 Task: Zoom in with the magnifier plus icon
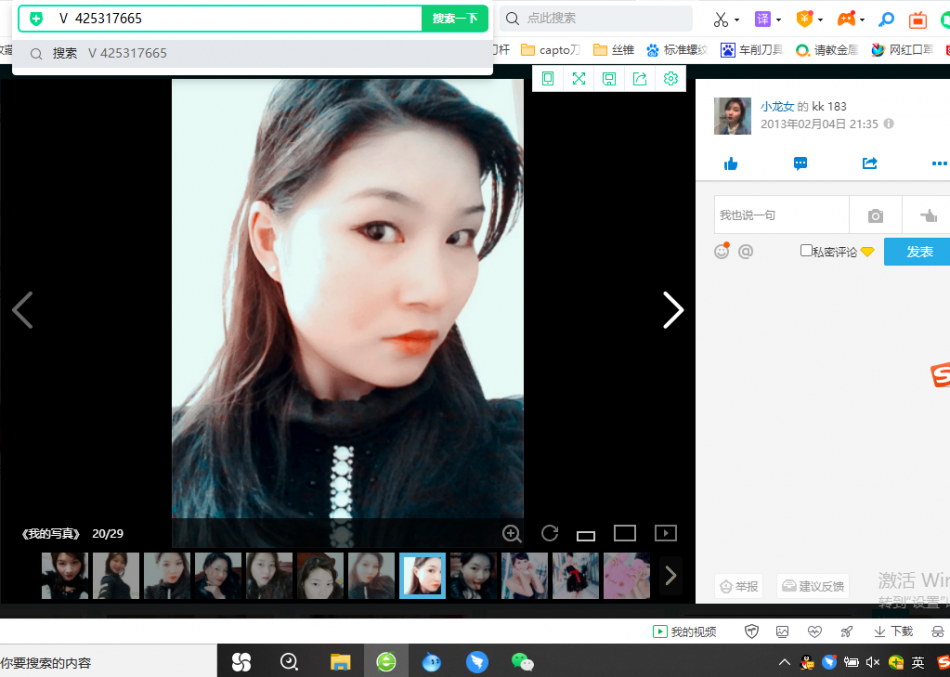512,533
